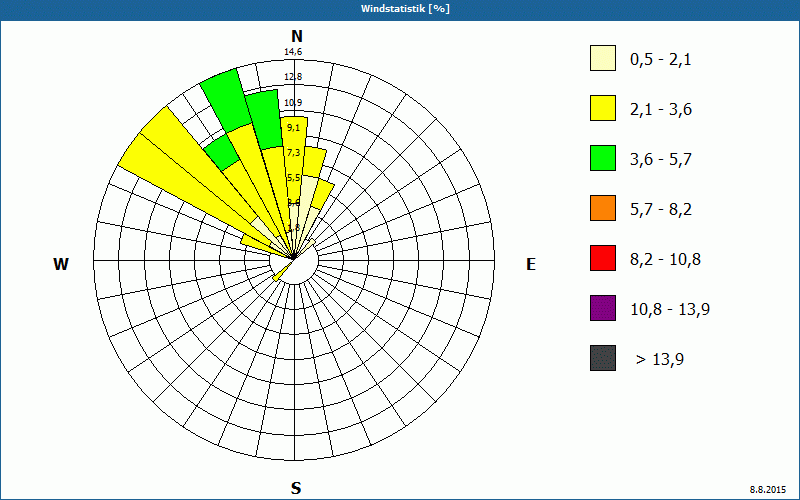Click the green 3,6 - 5,7 legend swatch
Image resolution: width=800 pixels, height=500 pixels.
(603, 158)
